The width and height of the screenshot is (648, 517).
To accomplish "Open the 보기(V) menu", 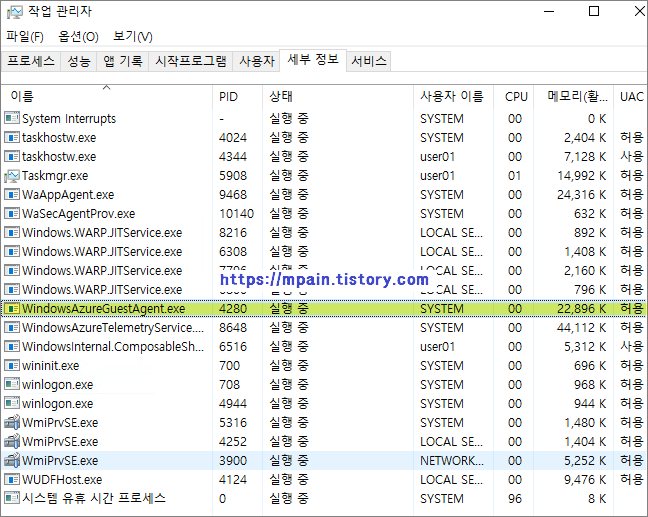I will click(x=133, y=36).
